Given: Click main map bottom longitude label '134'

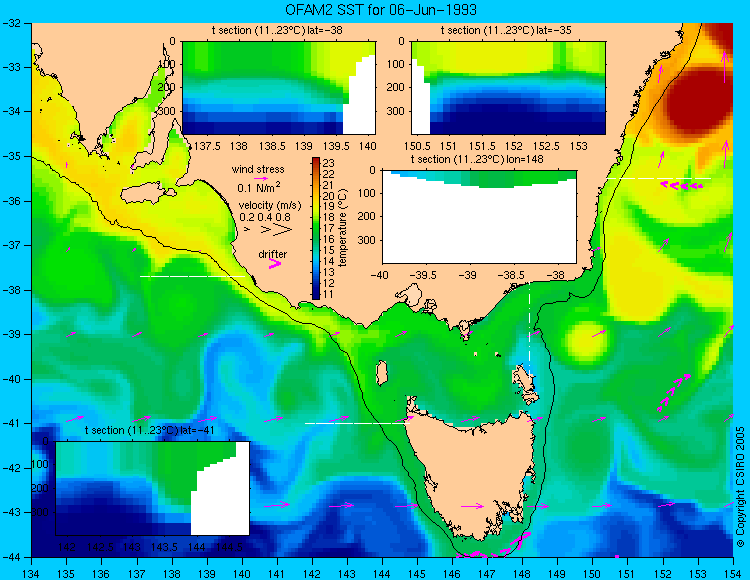Looking at the screenshot, I should [x=32, y=573].
